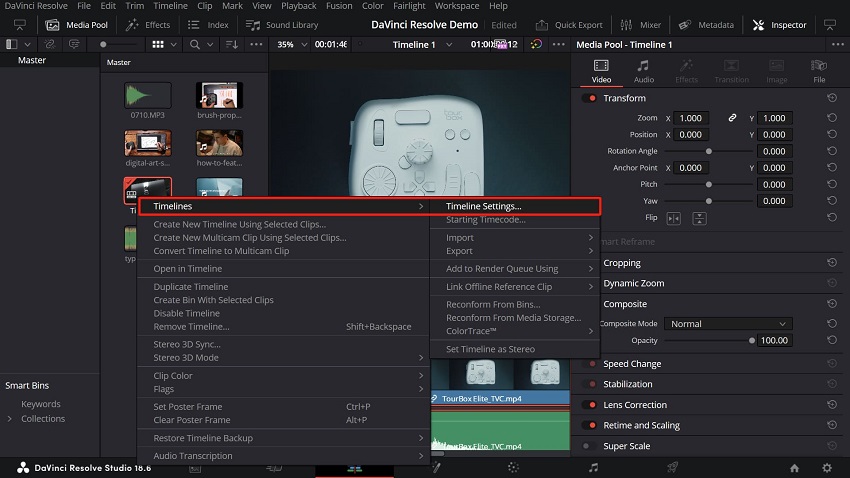Image resolution: width=850 pixels, height=478 pixels.
Task: Open the Metadata panel
Action: [706, 25]
